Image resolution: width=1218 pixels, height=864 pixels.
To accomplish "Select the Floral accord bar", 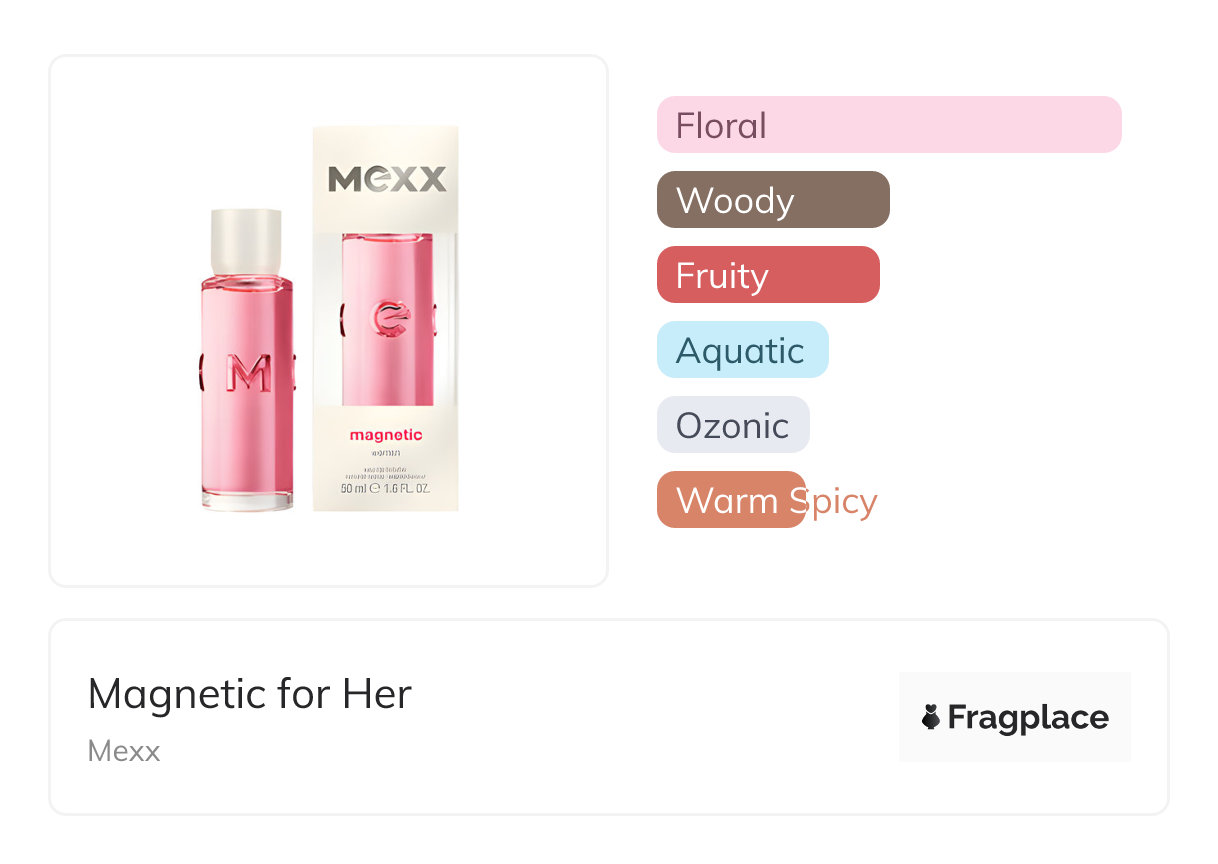I will (889, 125).
